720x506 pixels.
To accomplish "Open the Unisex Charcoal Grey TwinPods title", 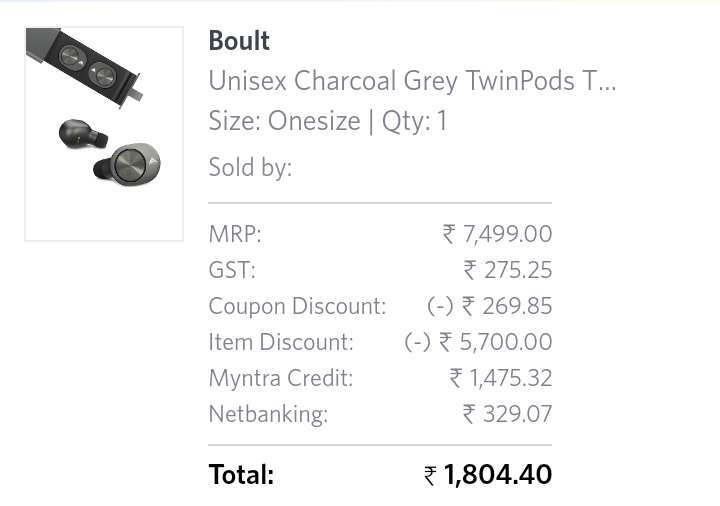I will coord(412,81).
